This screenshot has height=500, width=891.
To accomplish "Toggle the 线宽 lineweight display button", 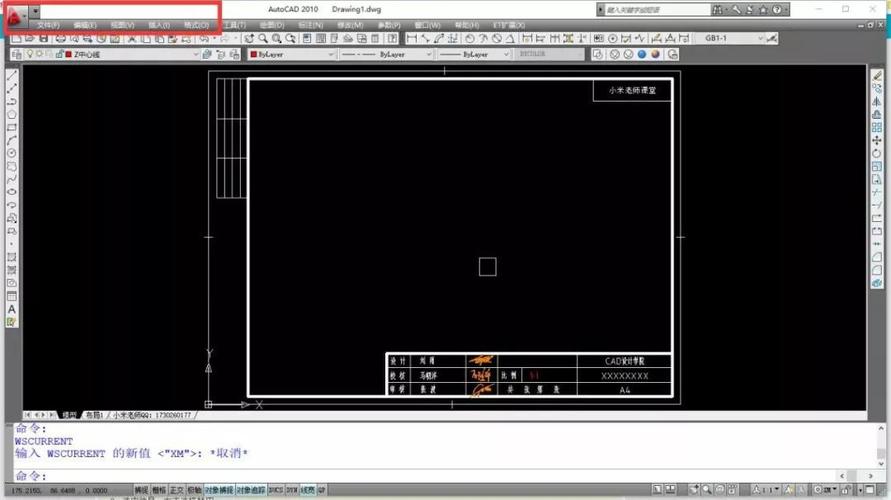I will pos(308,490).
